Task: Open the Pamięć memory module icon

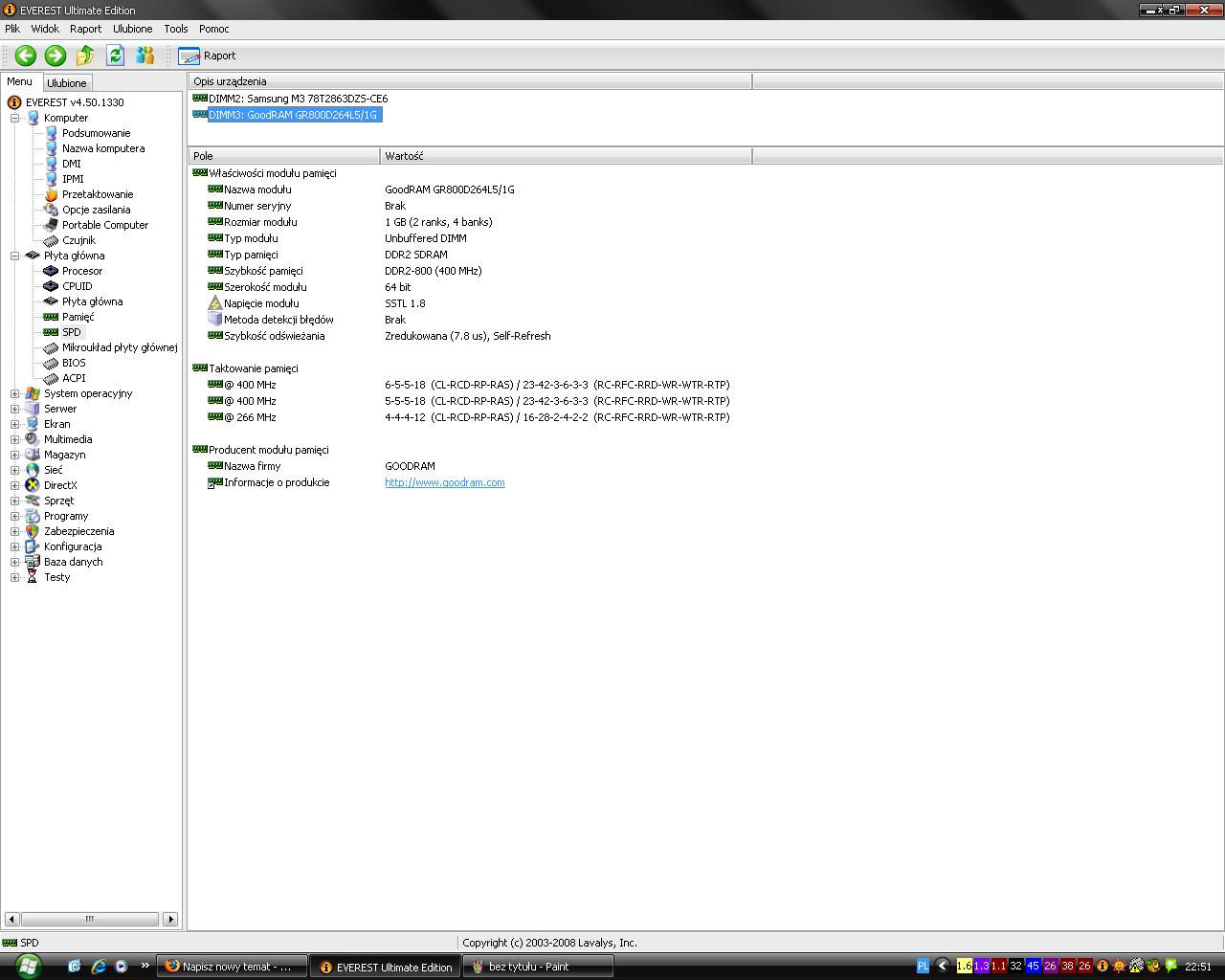Action: click(x=52, y=317)
